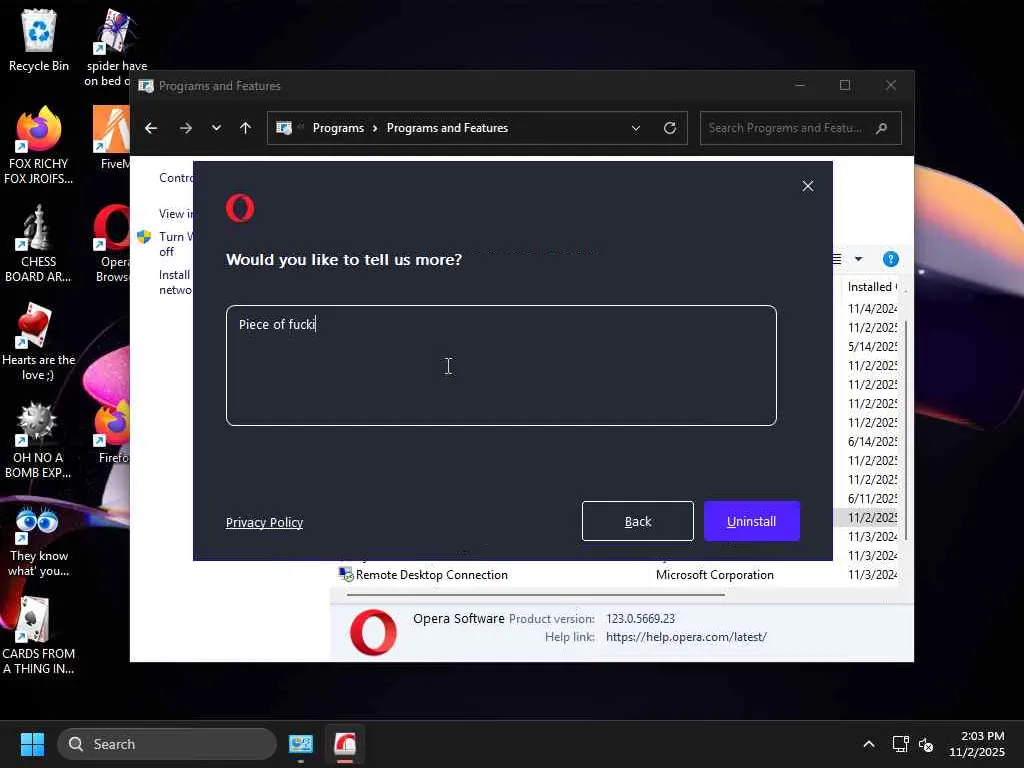
Task: Open the They know what you shortcut
Action: [39, 541]
